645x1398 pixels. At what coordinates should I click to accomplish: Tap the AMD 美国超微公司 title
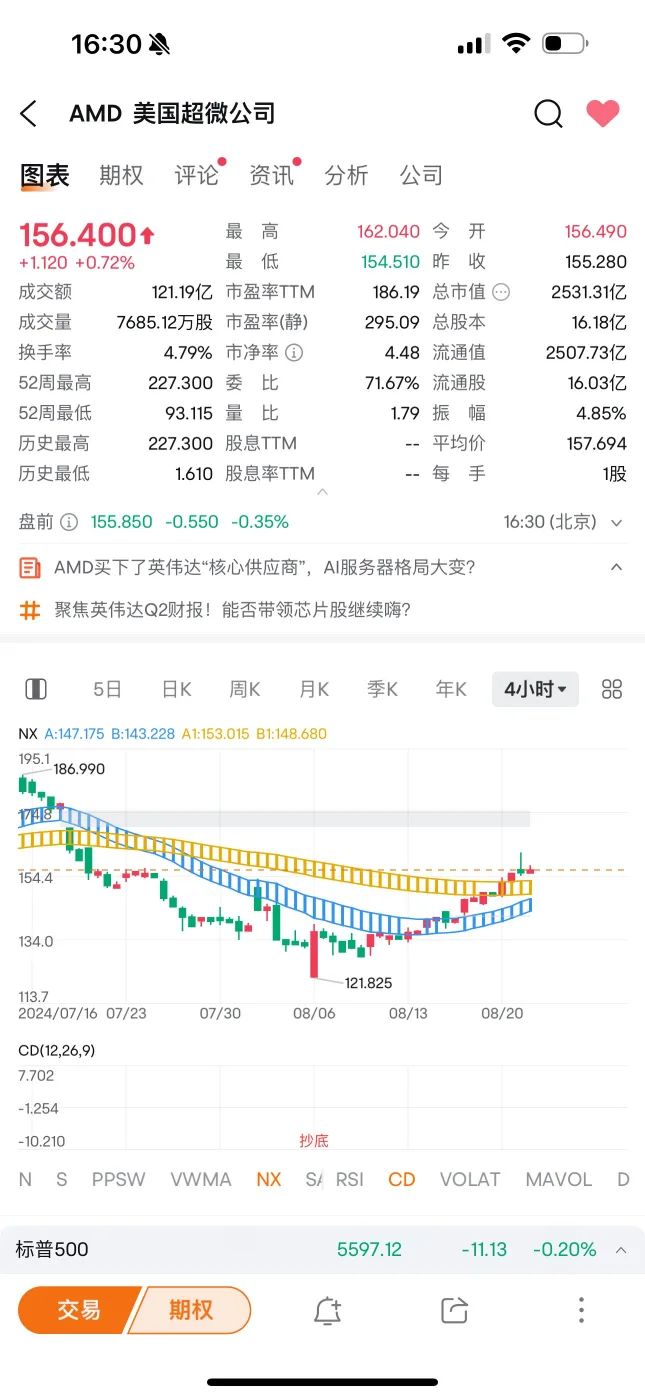pos(172,114)
